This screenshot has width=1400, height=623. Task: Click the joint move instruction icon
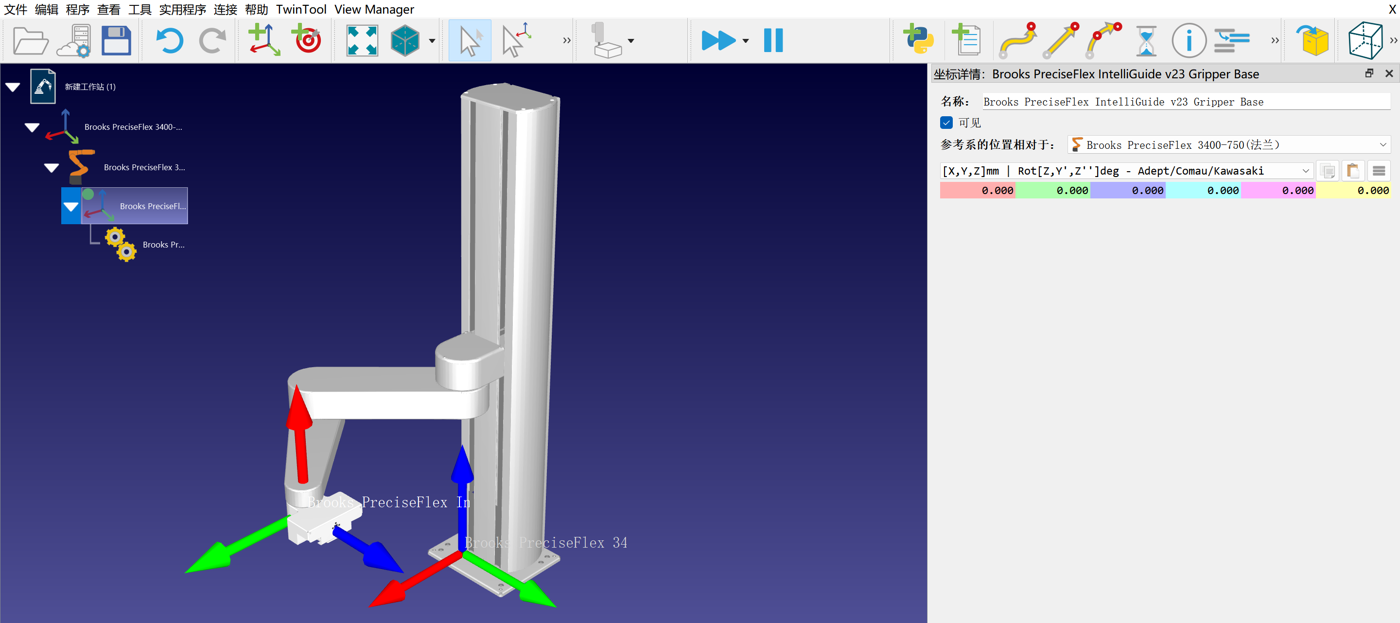(1017, 41)
